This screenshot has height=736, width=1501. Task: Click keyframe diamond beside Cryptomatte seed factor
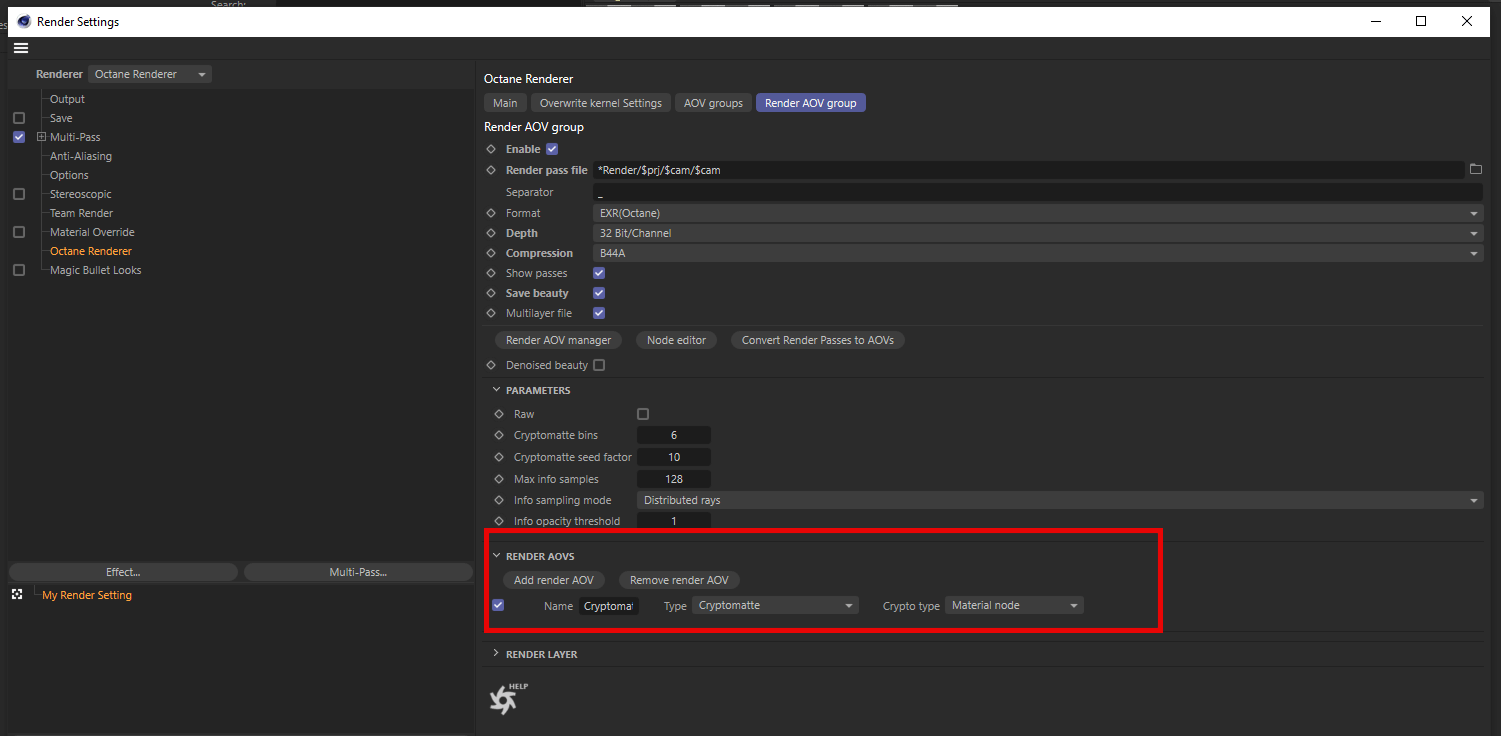click(x=499, y=457)
